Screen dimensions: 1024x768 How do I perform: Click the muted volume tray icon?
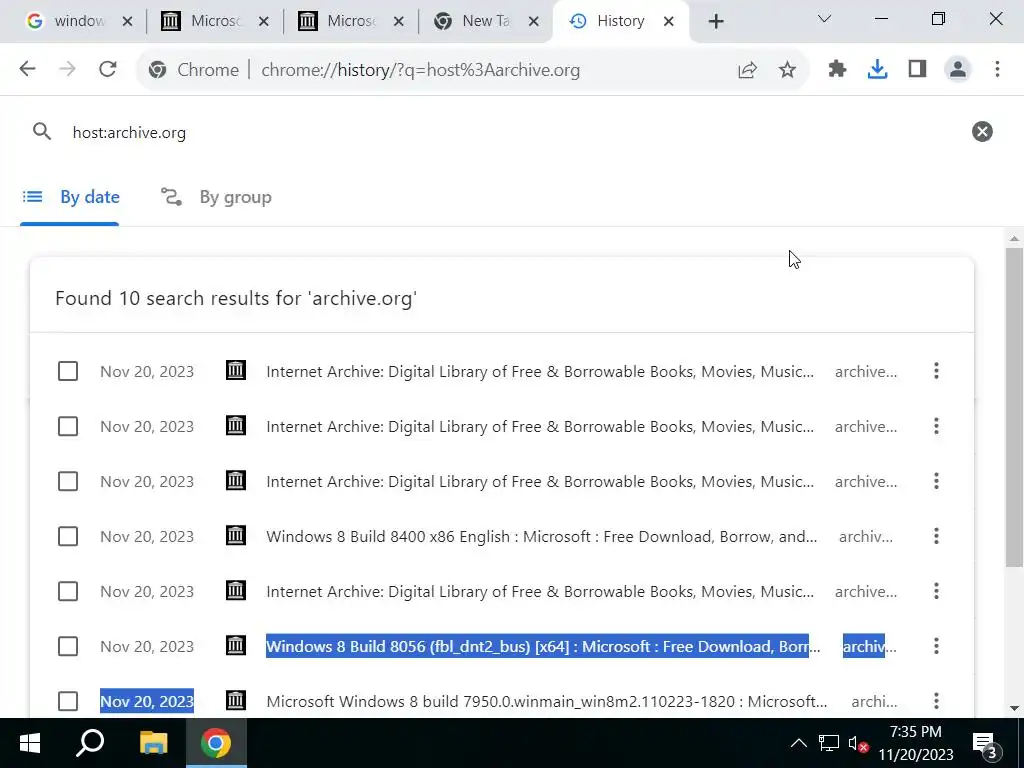coord(857,743)
